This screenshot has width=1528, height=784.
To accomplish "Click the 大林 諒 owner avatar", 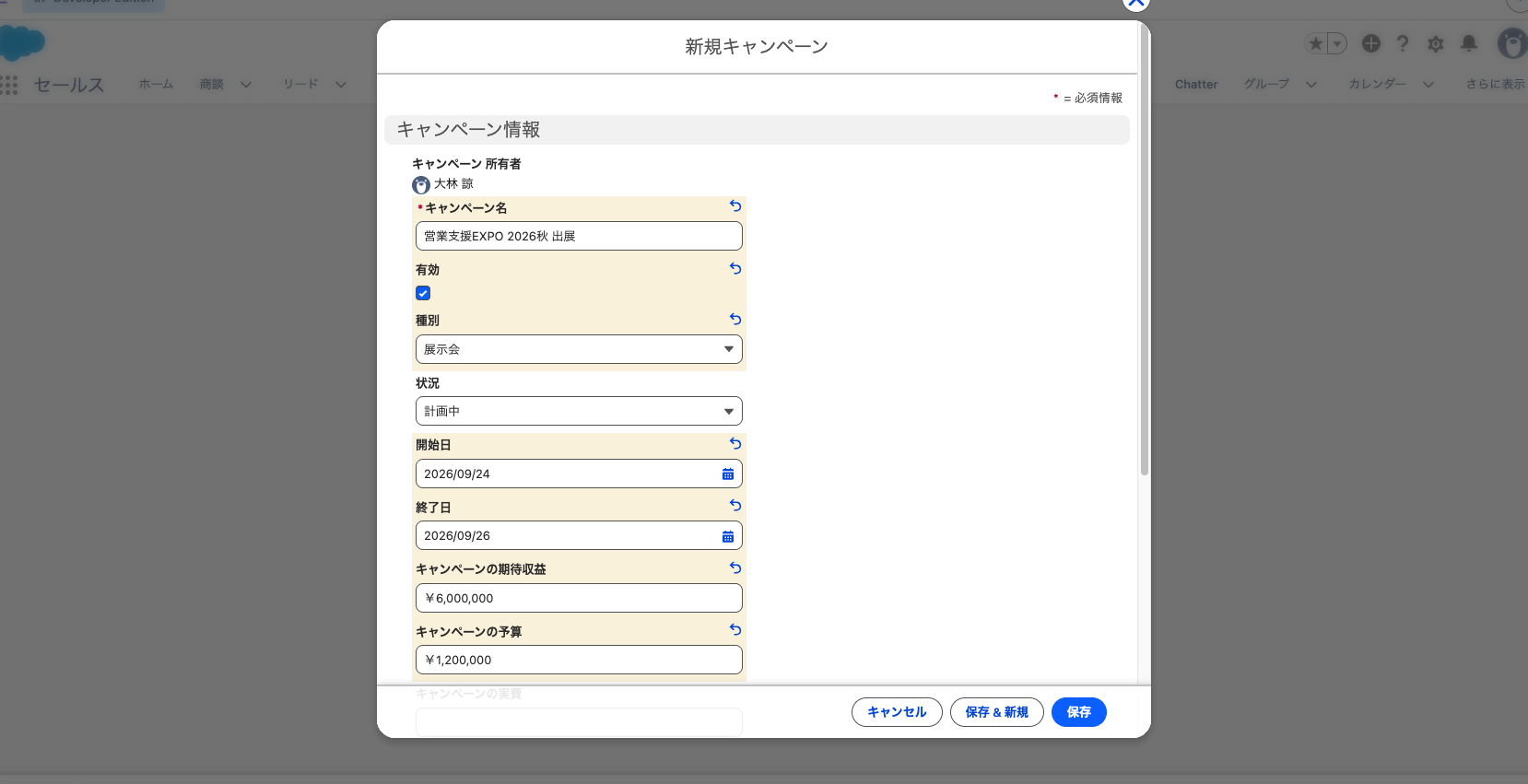I will click(421, 185).
